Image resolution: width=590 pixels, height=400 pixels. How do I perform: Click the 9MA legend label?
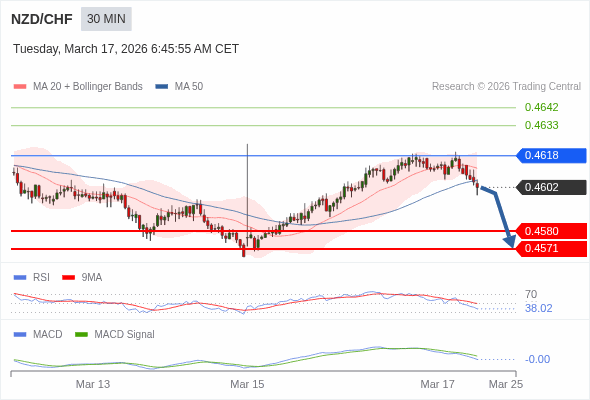pos(92,278)
